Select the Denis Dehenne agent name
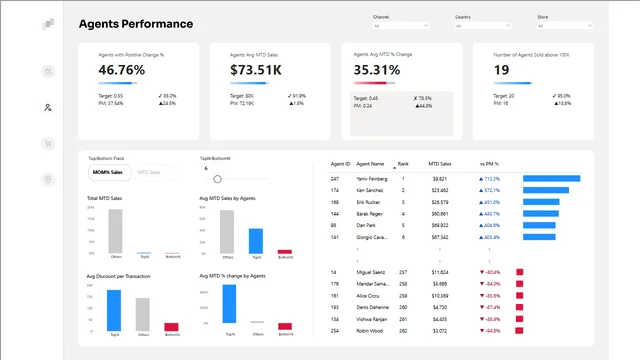The height and width of the screenshot is (360, 640). coord(372,307)
